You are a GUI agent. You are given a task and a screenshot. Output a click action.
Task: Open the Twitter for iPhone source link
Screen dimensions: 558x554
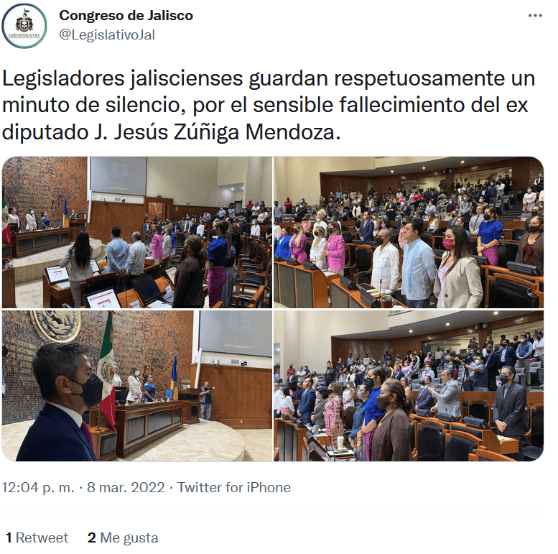234,487
